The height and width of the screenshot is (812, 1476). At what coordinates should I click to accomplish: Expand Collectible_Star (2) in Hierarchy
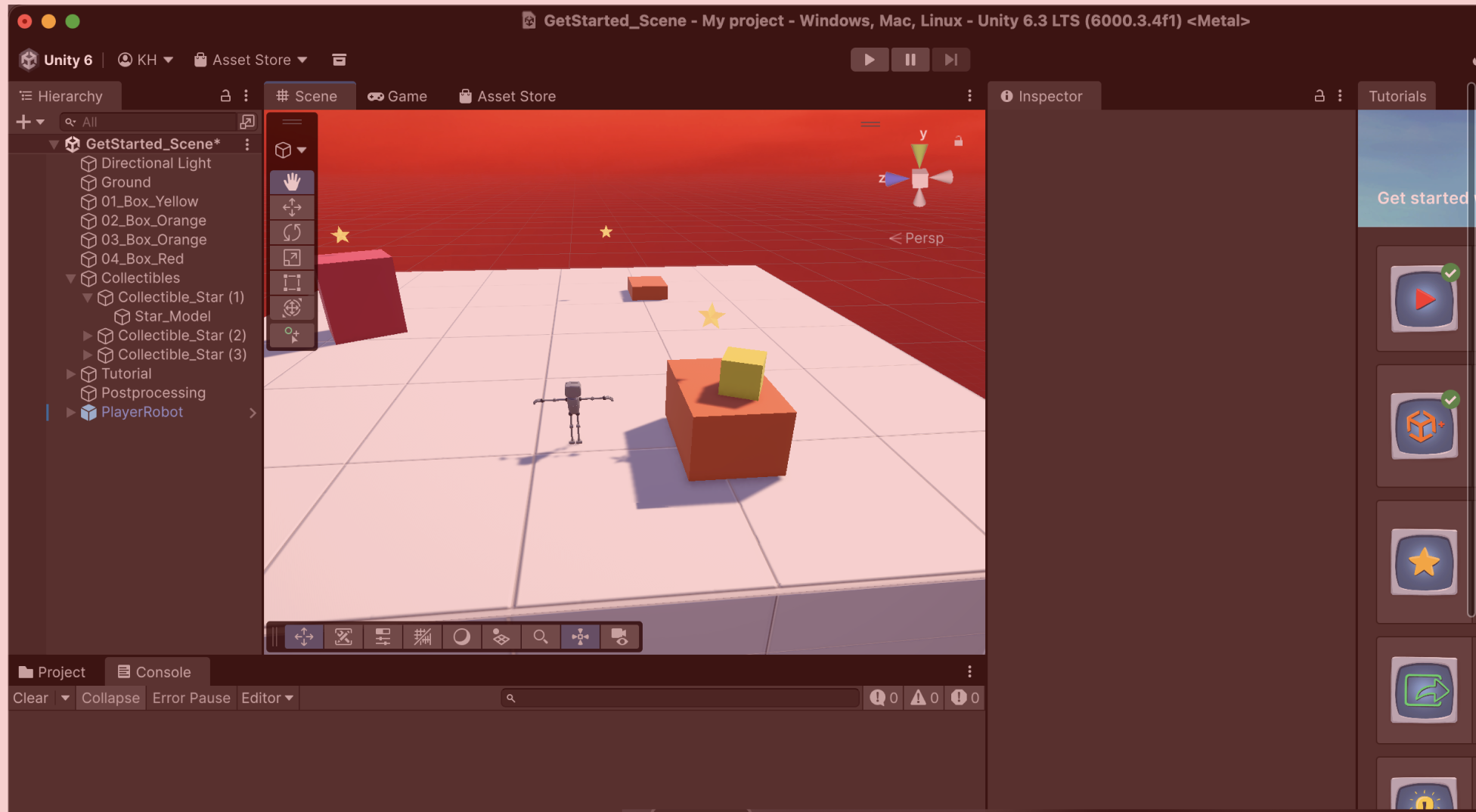pyautogui.click(x=87, y=335)
